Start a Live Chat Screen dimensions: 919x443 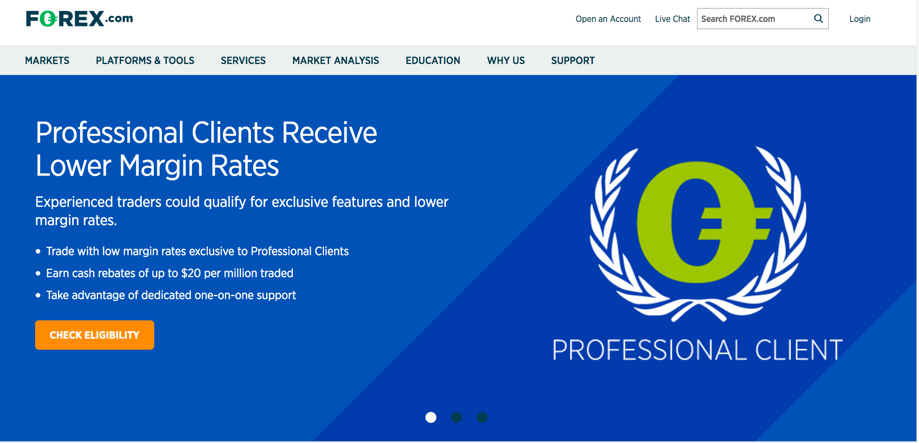click(672, 19)
